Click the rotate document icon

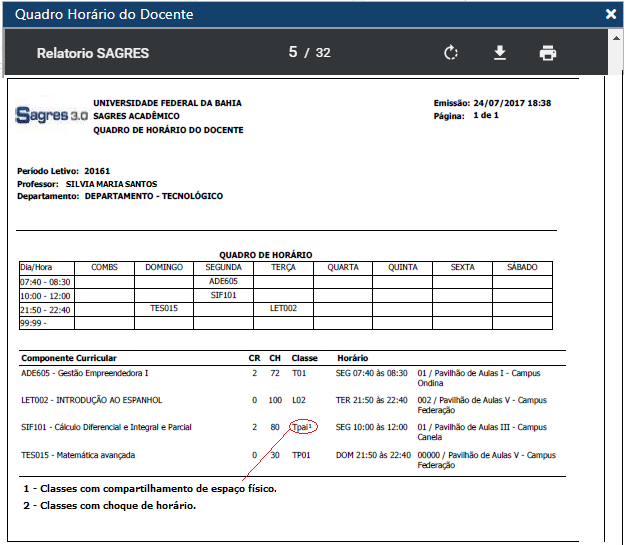pyautogui.click(x=451, y=53)
